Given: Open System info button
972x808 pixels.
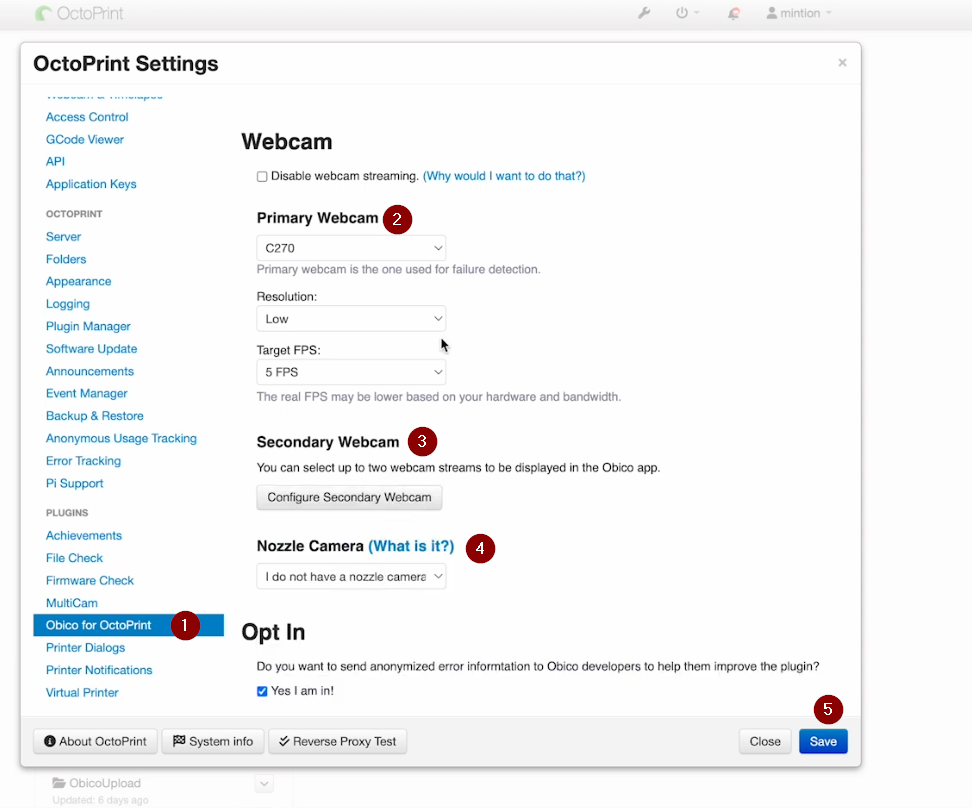Looking at the screenshot, I should (x=213, y=741).
